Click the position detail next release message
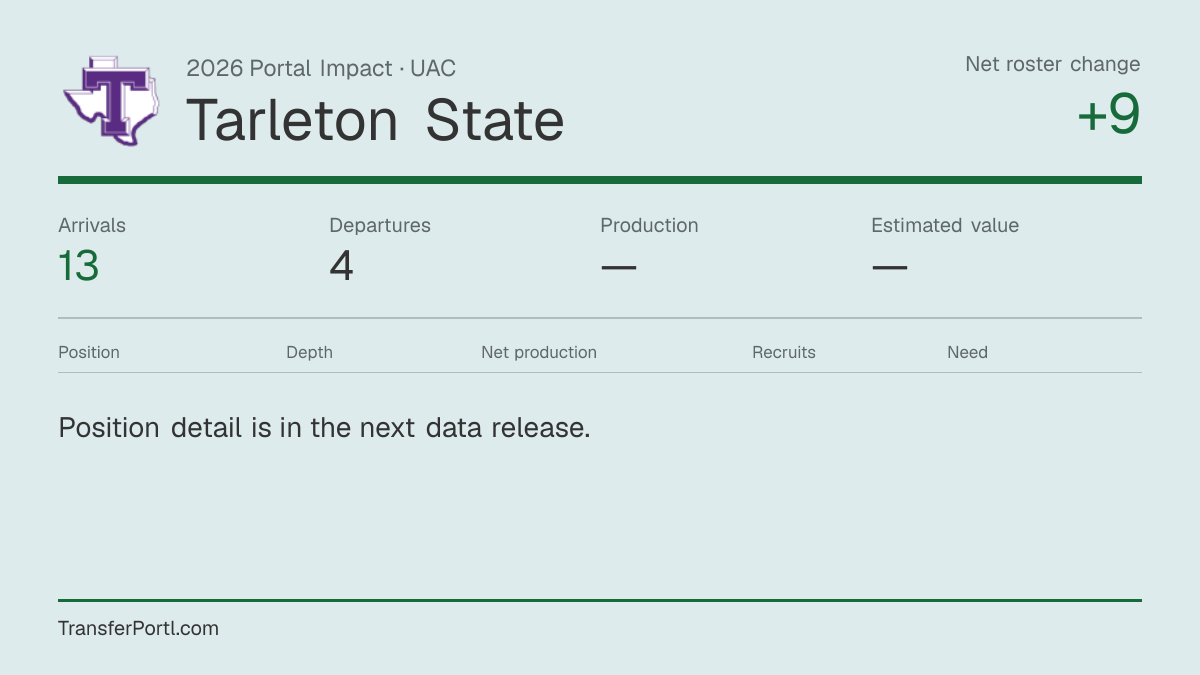This screenshot has width=1200, height=675. 325,427
